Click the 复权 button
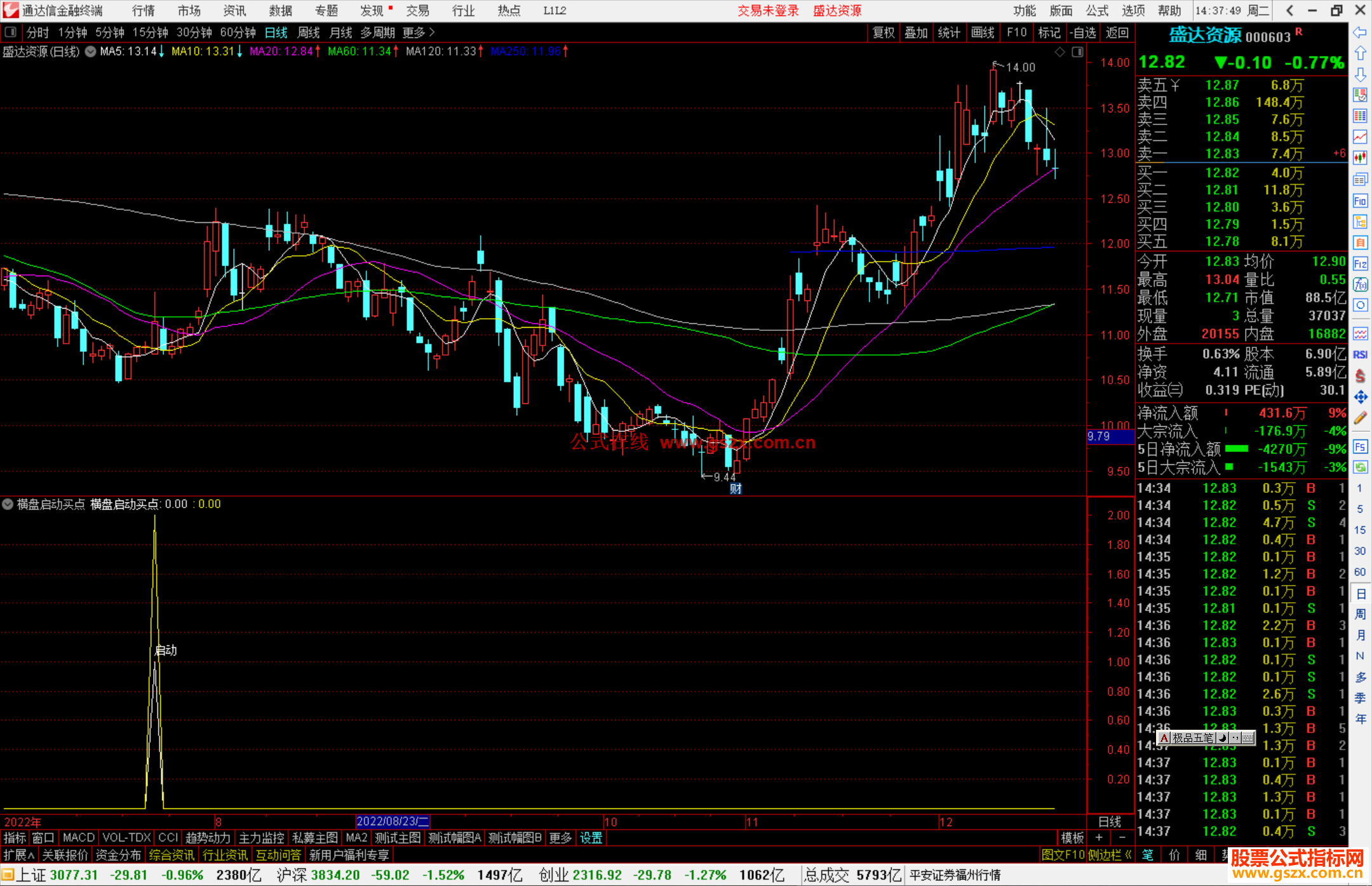1372x886 pixels. (884, 32)
